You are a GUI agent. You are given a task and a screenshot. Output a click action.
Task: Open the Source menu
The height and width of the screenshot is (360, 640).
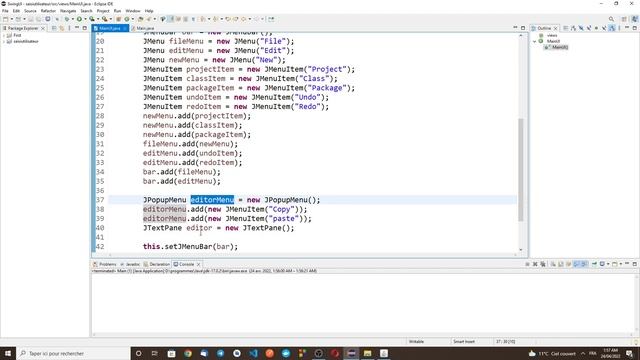click(30, 11)
